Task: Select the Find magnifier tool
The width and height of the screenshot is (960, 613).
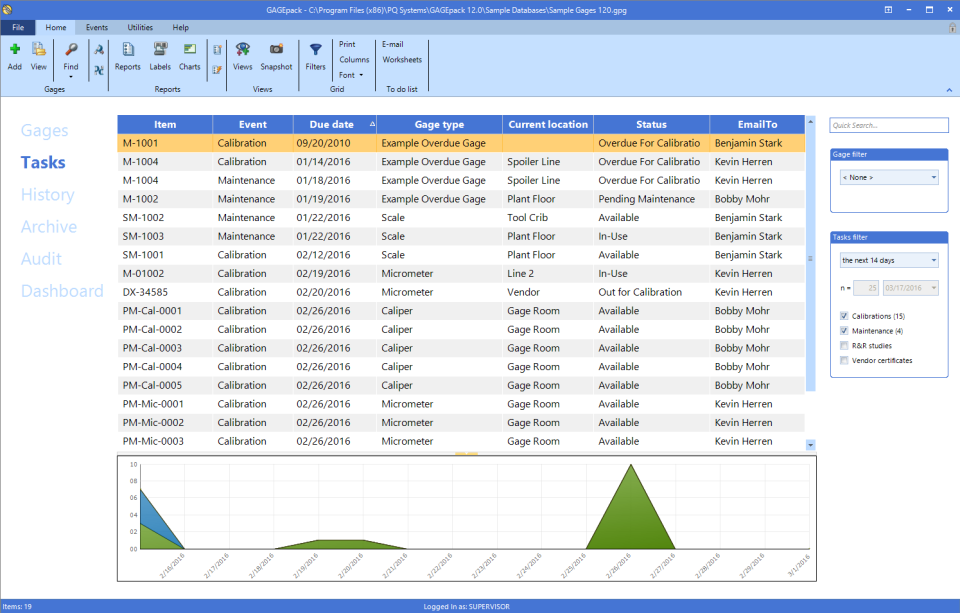Action: click(x=71, y=50)
